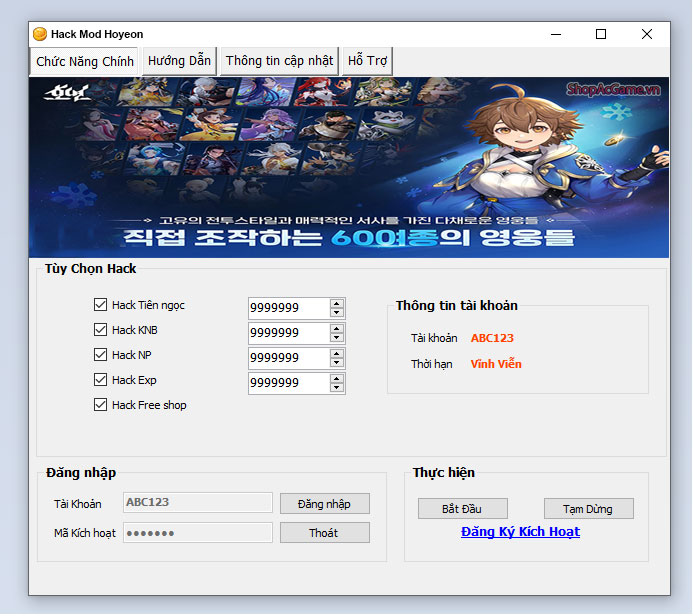Increase the Hack KNB value with up arrow

337,329
